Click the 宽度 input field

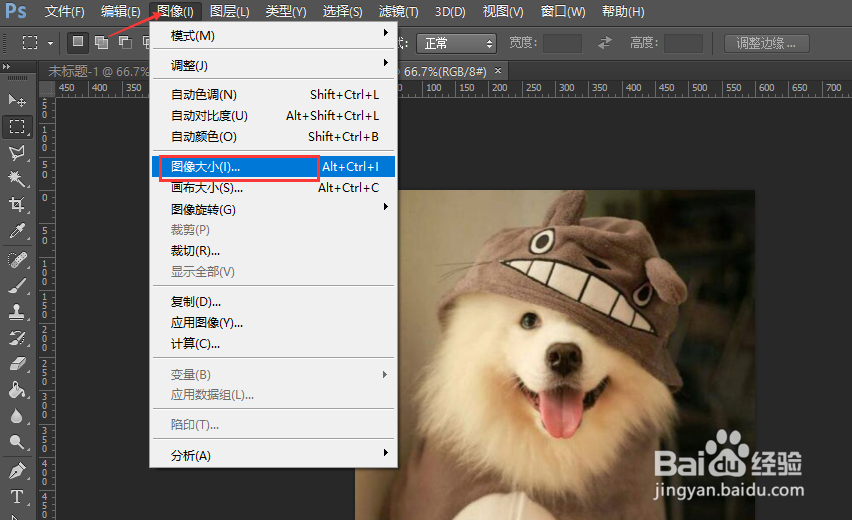pyautogui.click(x=562, y=43)
